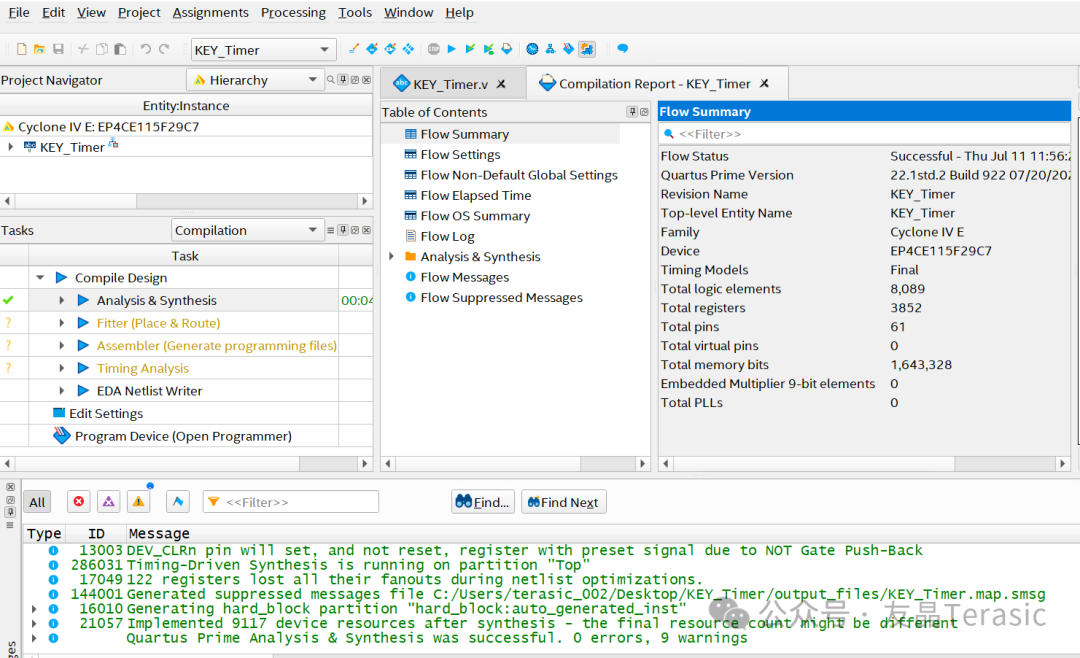Click the Flow Summary Filter field
The height and width of the screenshot is (658, 1080).
[864, 134]
